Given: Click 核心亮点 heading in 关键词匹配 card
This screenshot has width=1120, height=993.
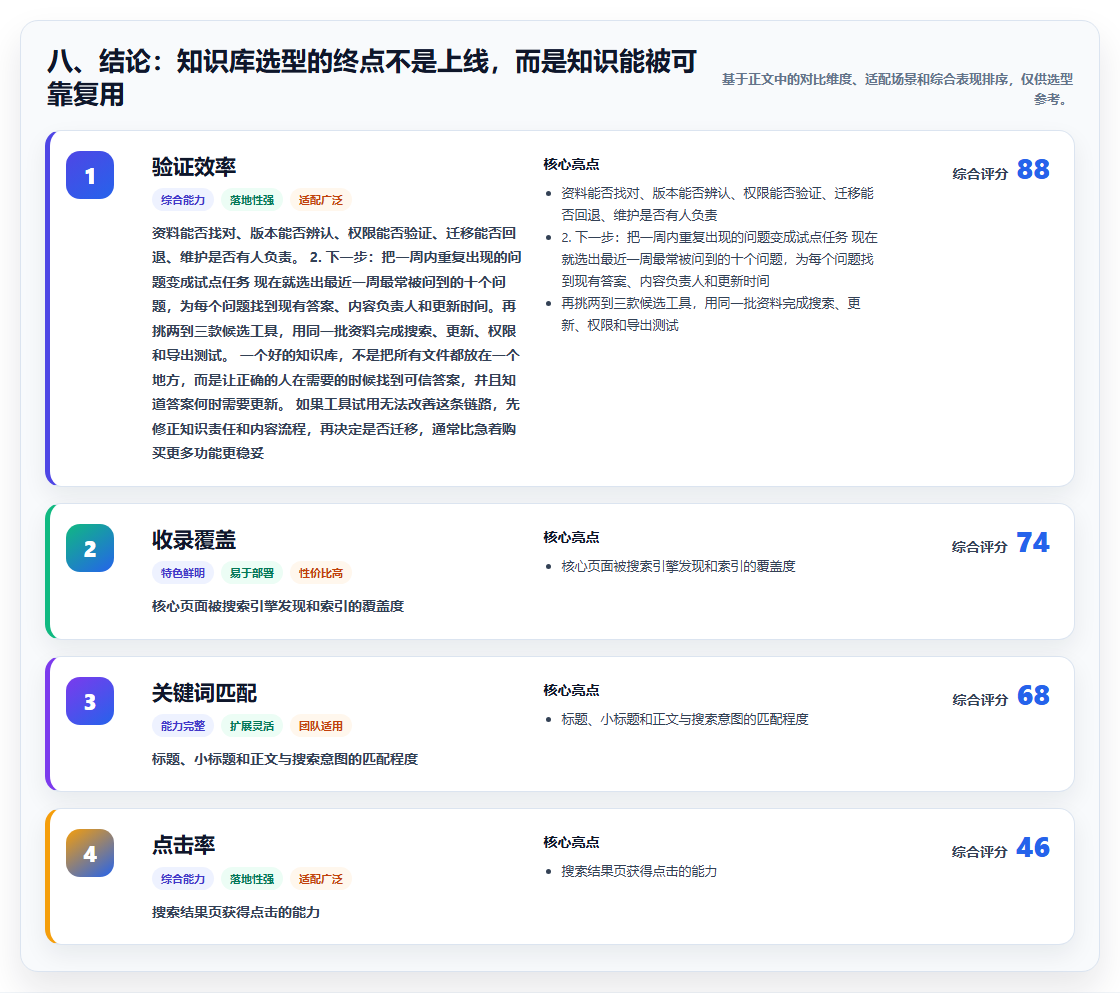Looking at the screenshot, I should point(571,690).
